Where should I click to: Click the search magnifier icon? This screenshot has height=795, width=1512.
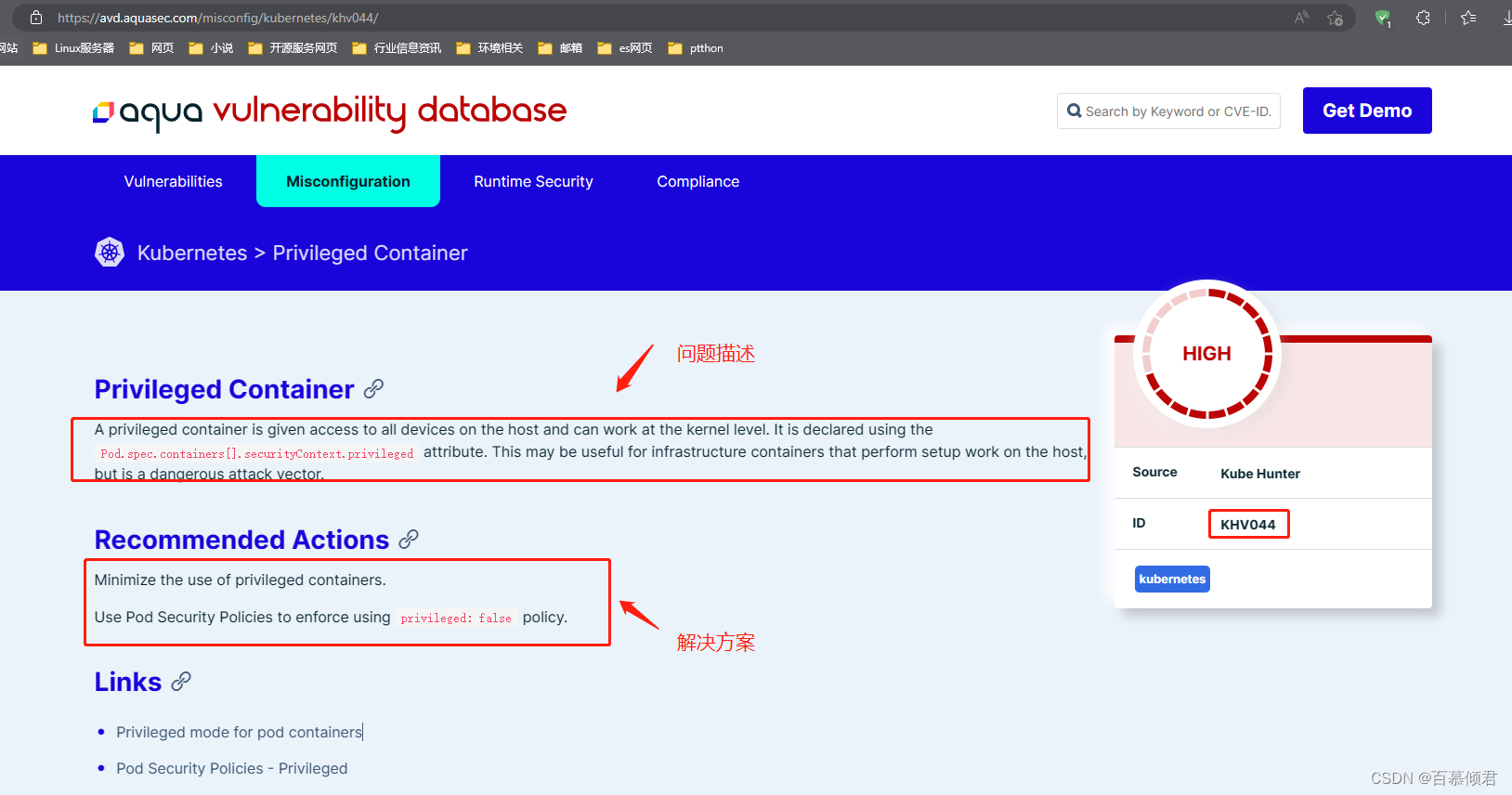1075,111
